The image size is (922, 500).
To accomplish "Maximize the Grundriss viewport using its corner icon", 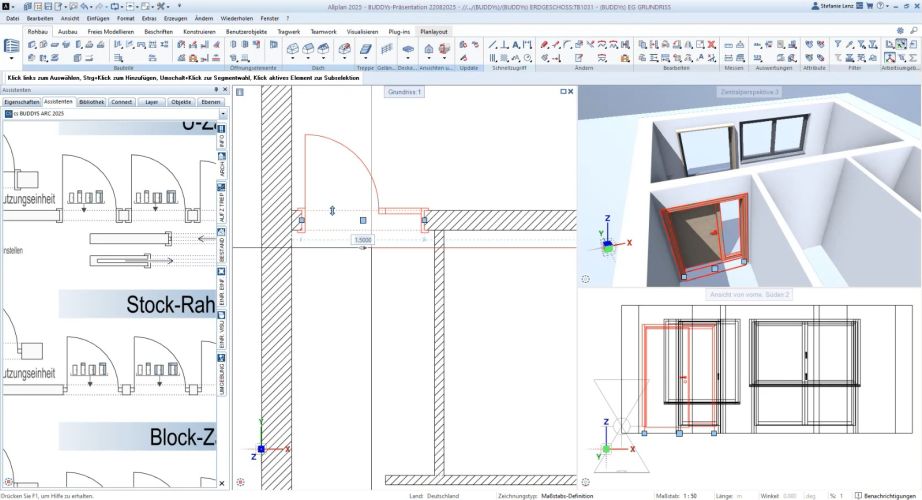I will point(563,92).
